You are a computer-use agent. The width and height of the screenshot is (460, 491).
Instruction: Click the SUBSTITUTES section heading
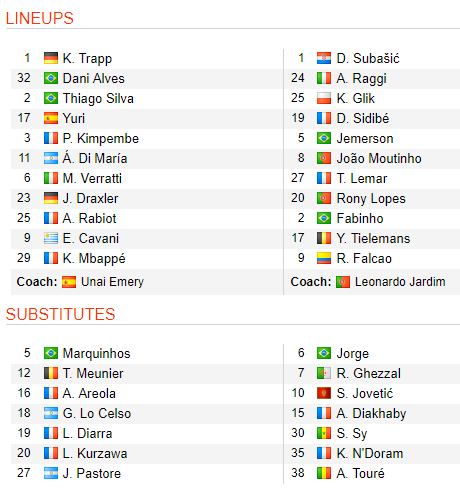[x=60, y=314]
